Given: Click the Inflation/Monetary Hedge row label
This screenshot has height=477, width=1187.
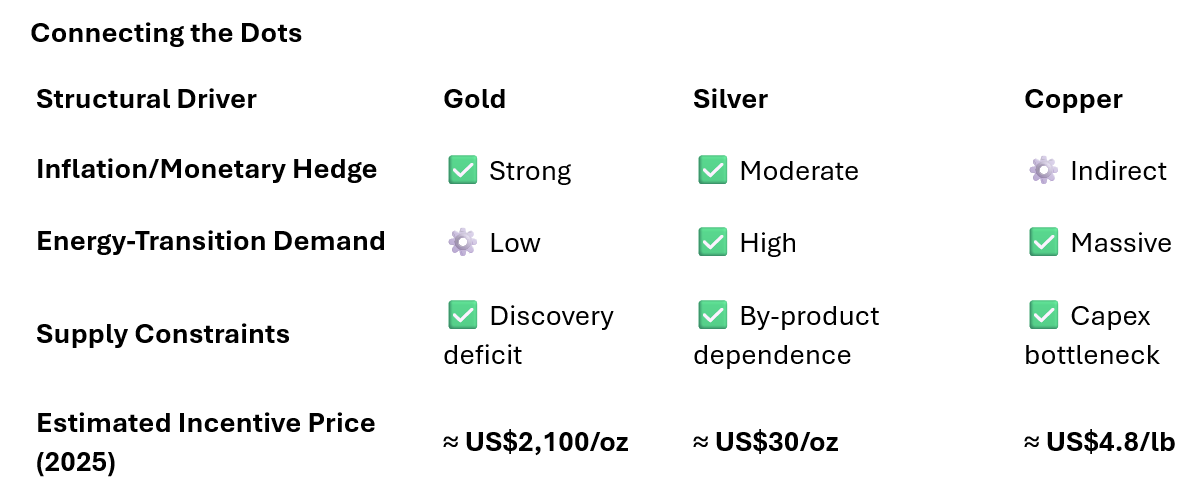Looking at the screenshot, I should pyautogui.click(x=206, y=169).
